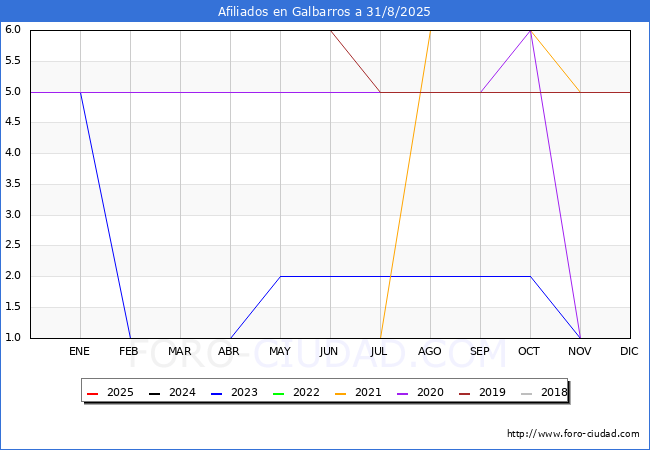Select the 2021 legend label

point(368,392)
